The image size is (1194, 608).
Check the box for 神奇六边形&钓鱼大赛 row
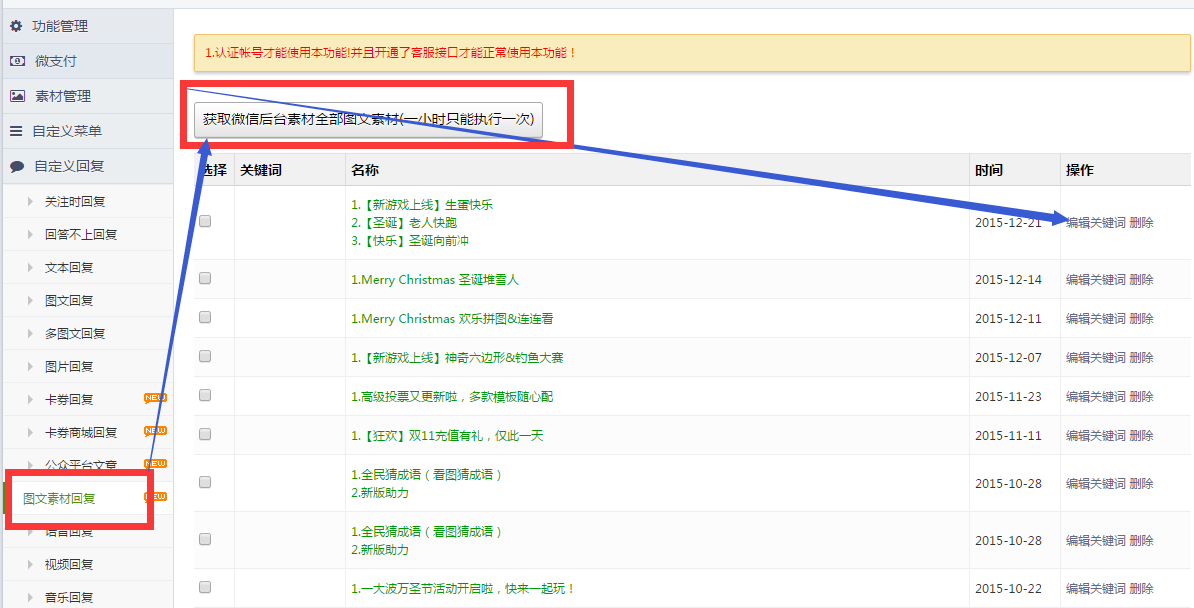[205, 357]
